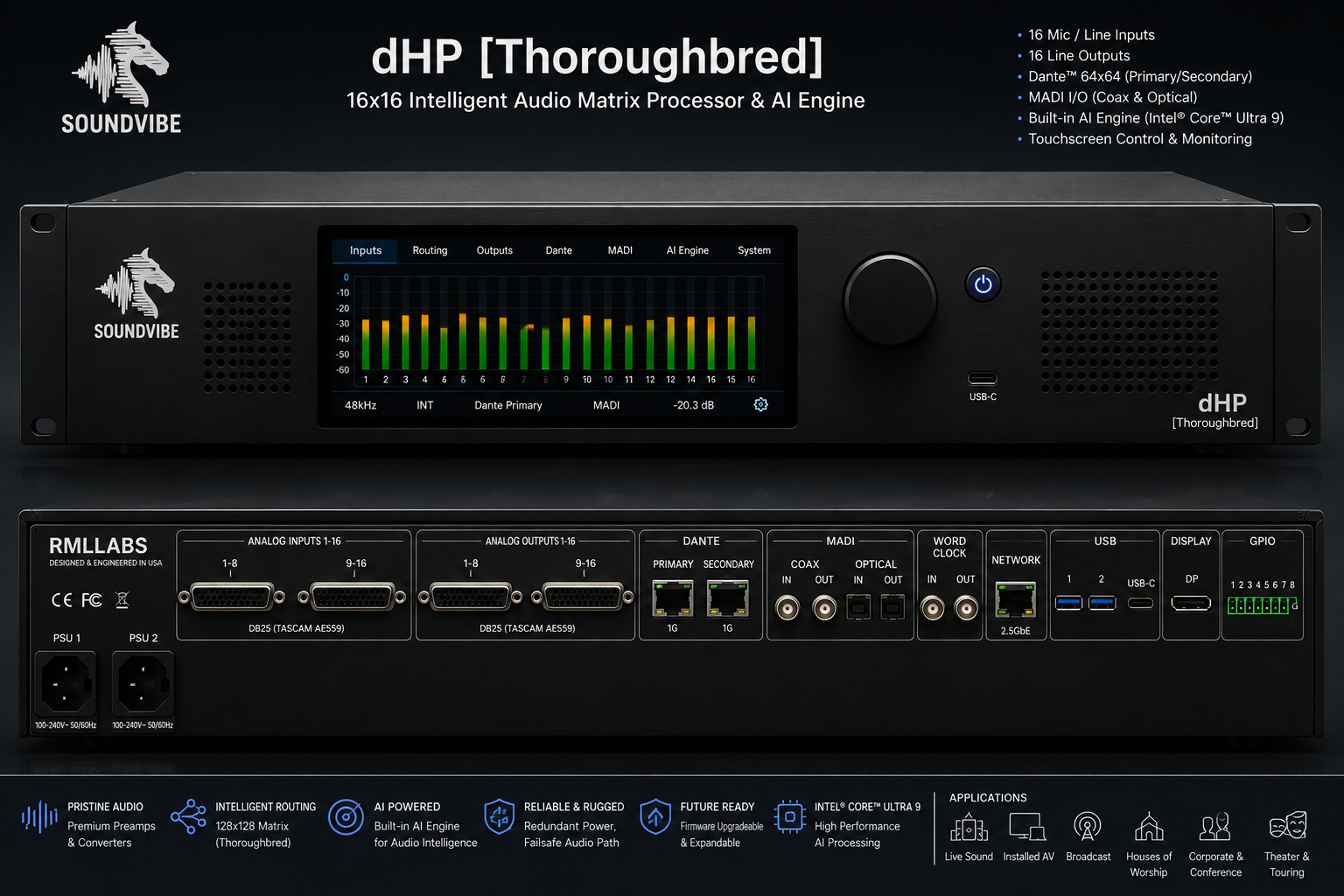Open the Routing tab
The image size is (1344, 896).
(x=430, y=250)
